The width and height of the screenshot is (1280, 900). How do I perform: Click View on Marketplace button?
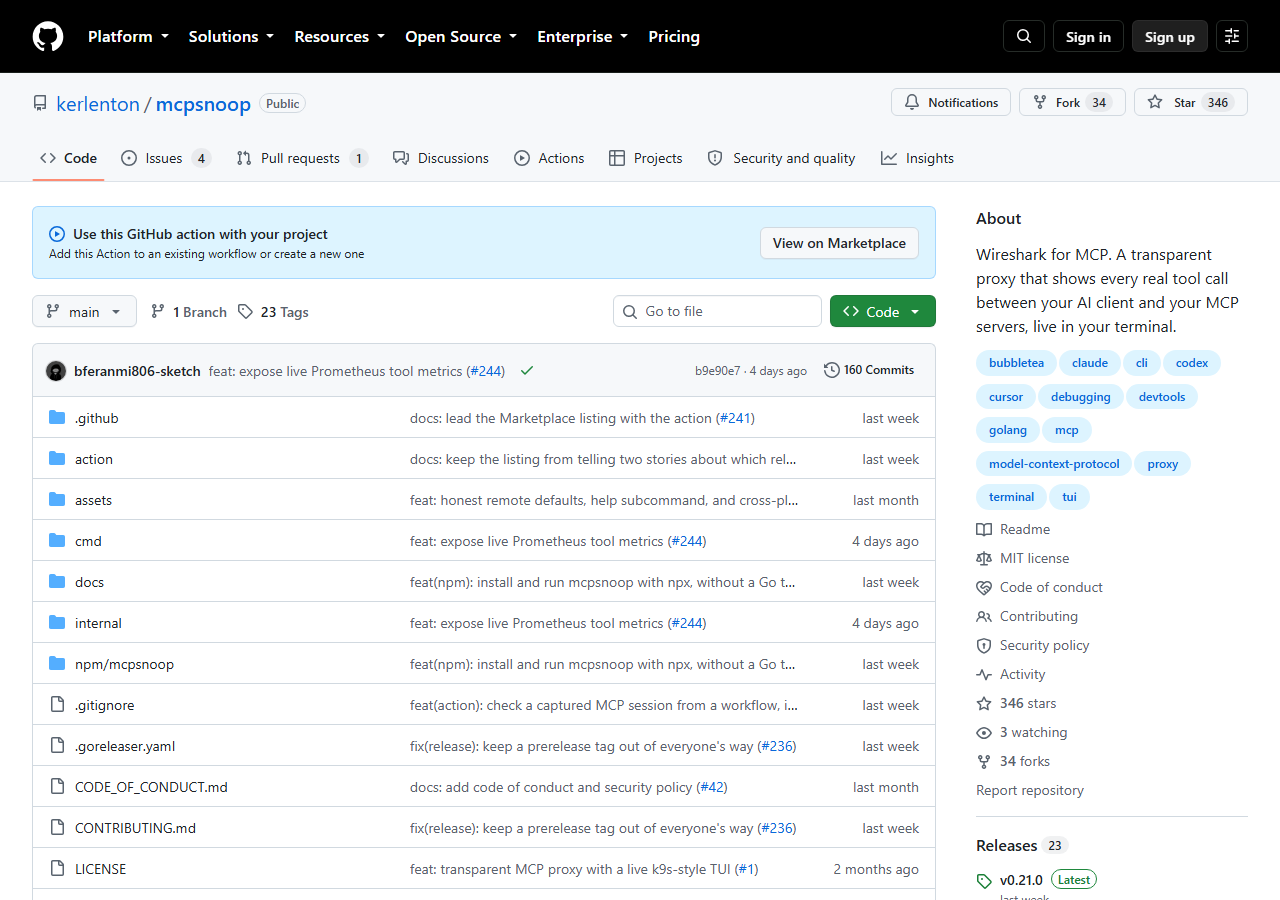pyautogui.click(x=839, y=243)
